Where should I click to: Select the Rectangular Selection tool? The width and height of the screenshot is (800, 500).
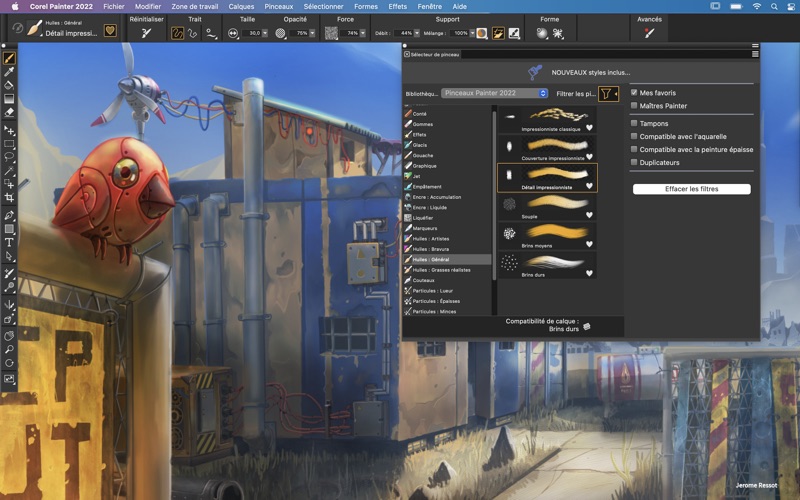[x=9, y=144]
